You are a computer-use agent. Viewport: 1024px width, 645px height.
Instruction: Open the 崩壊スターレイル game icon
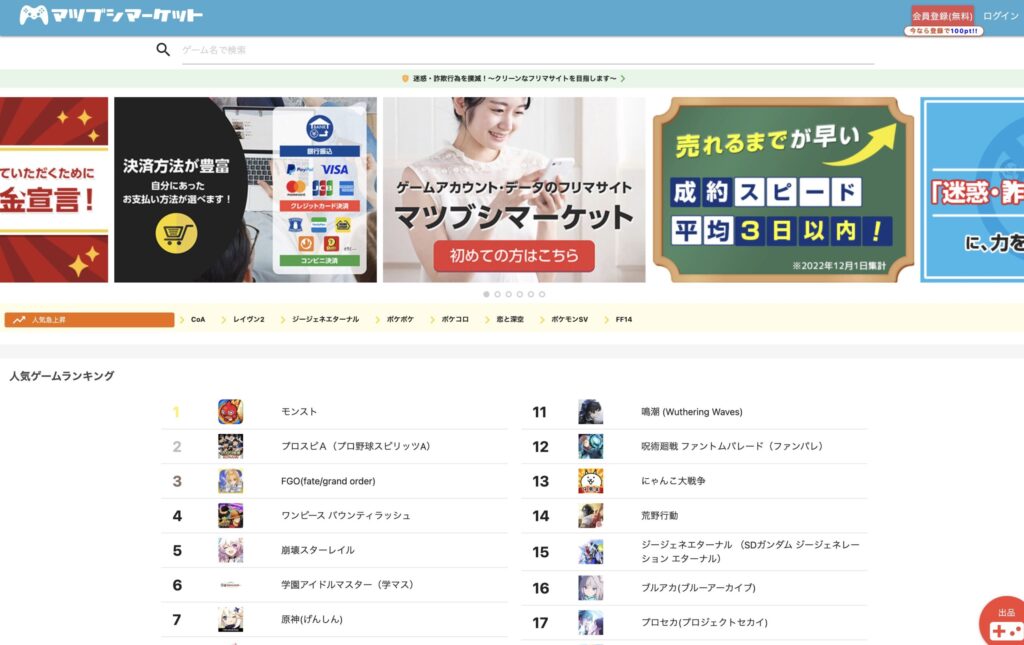(231, 550)
